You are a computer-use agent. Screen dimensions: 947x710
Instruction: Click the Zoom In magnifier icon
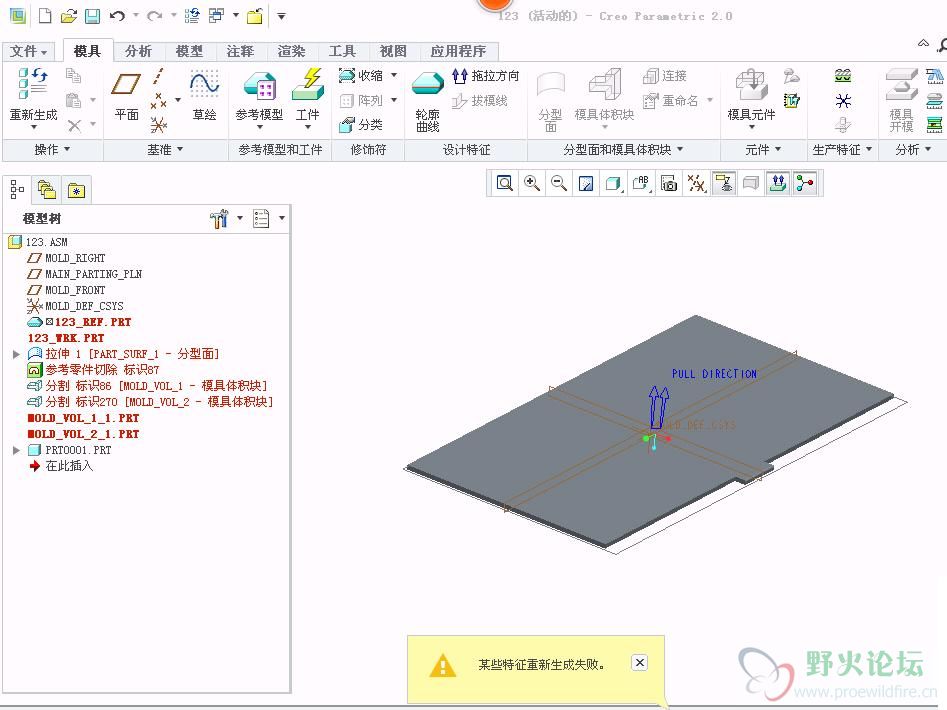[x=532, y=183]
